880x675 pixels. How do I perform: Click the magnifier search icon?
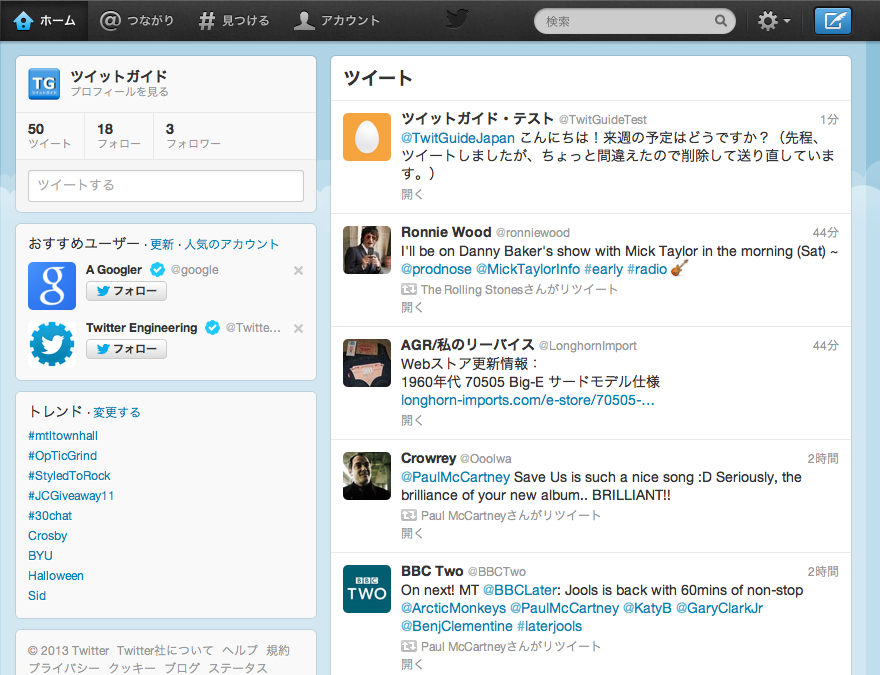click(x=721, y=21)
